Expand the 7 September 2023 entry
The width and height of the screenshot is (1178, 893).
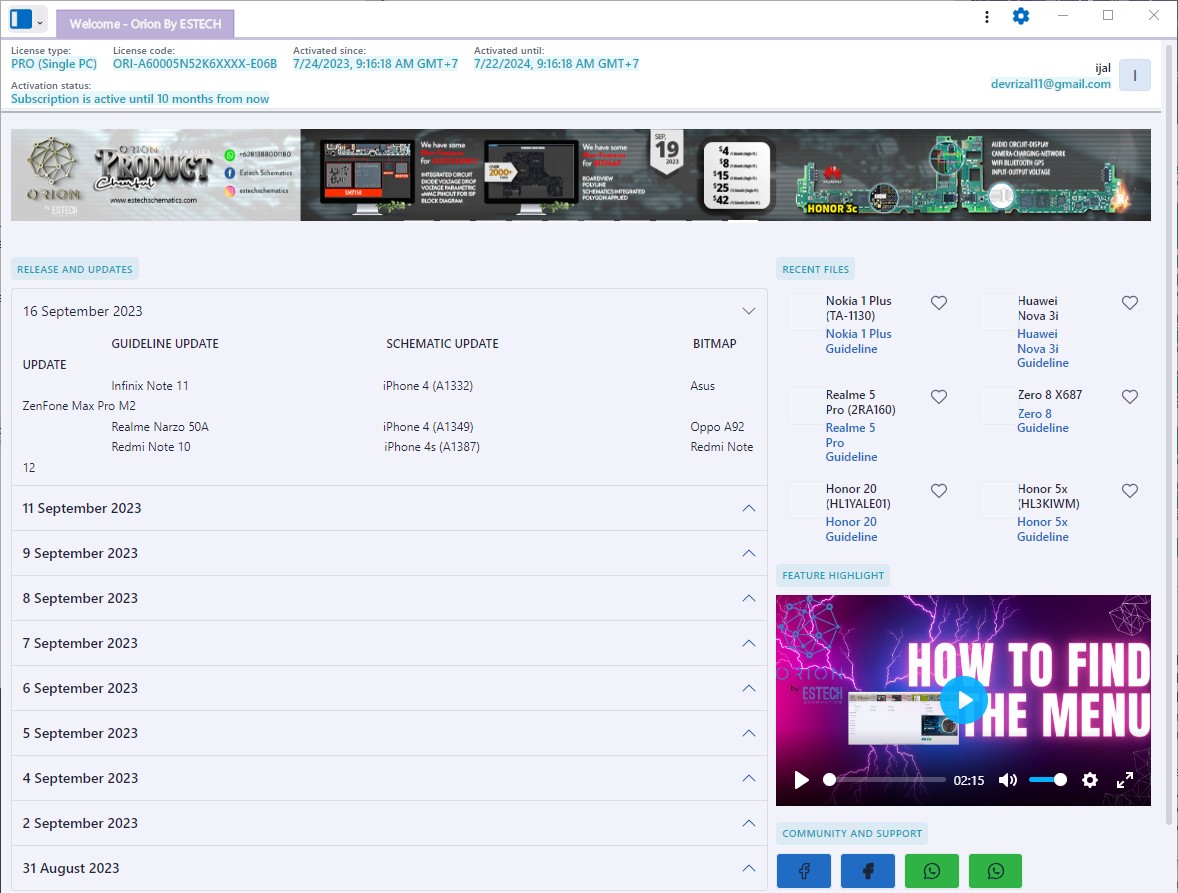coord(748,643)
